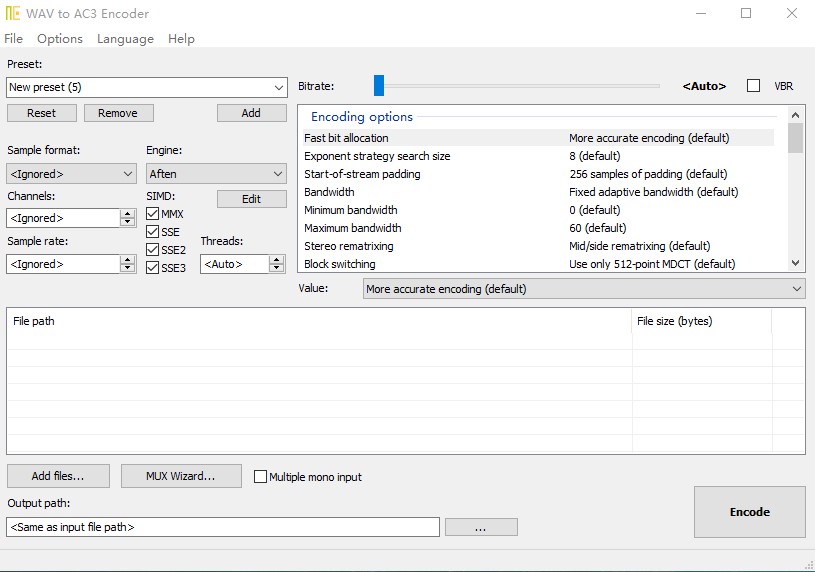Increase Sample rate with up arrow
The width and height of the screenshot is (815, 572).
pyautogui.click(x=127, y=259)
